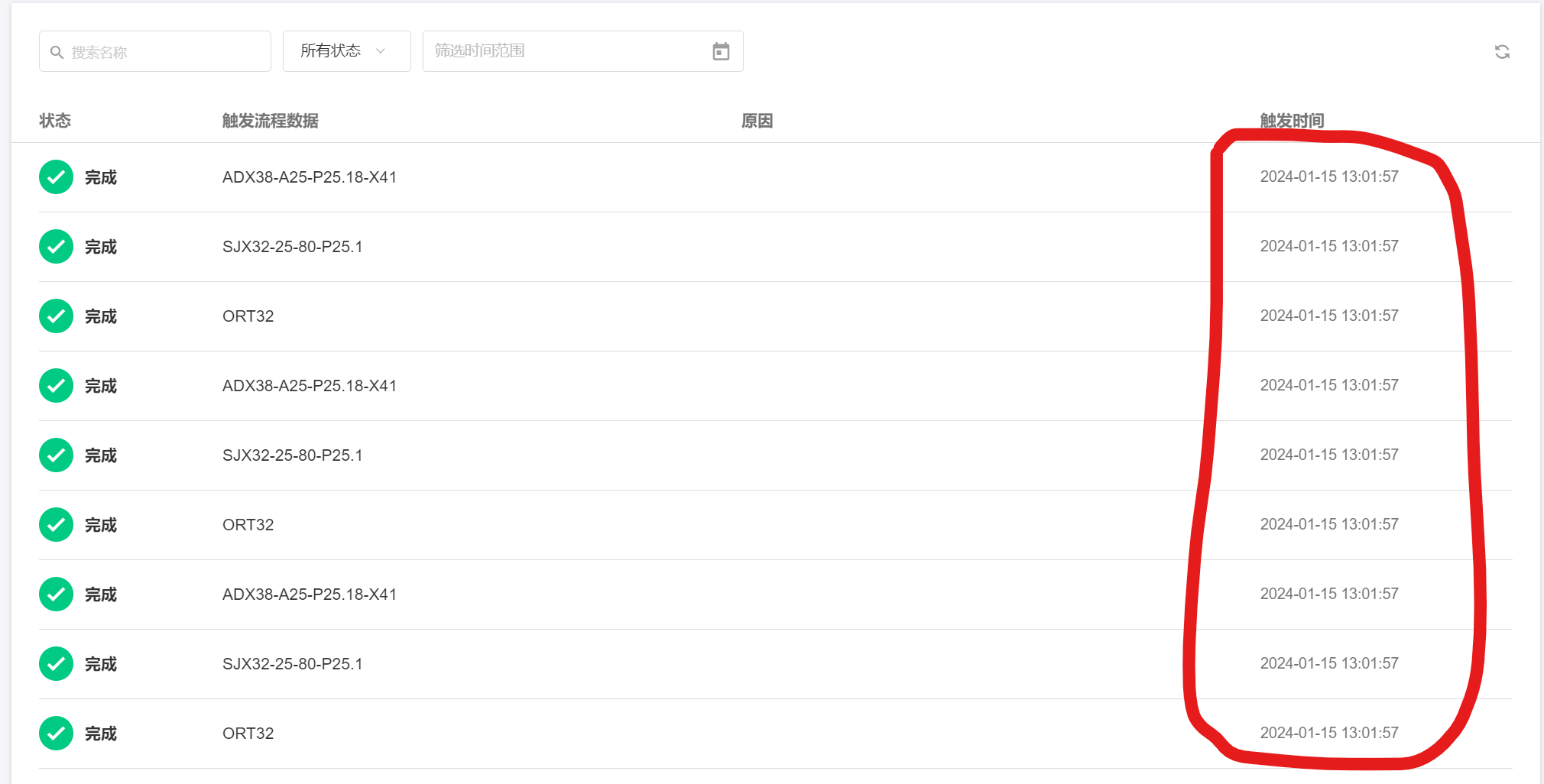Open the calendar icon in the time filter
The width and height of the screenshot is (1544, 784).
coord(721,51)
